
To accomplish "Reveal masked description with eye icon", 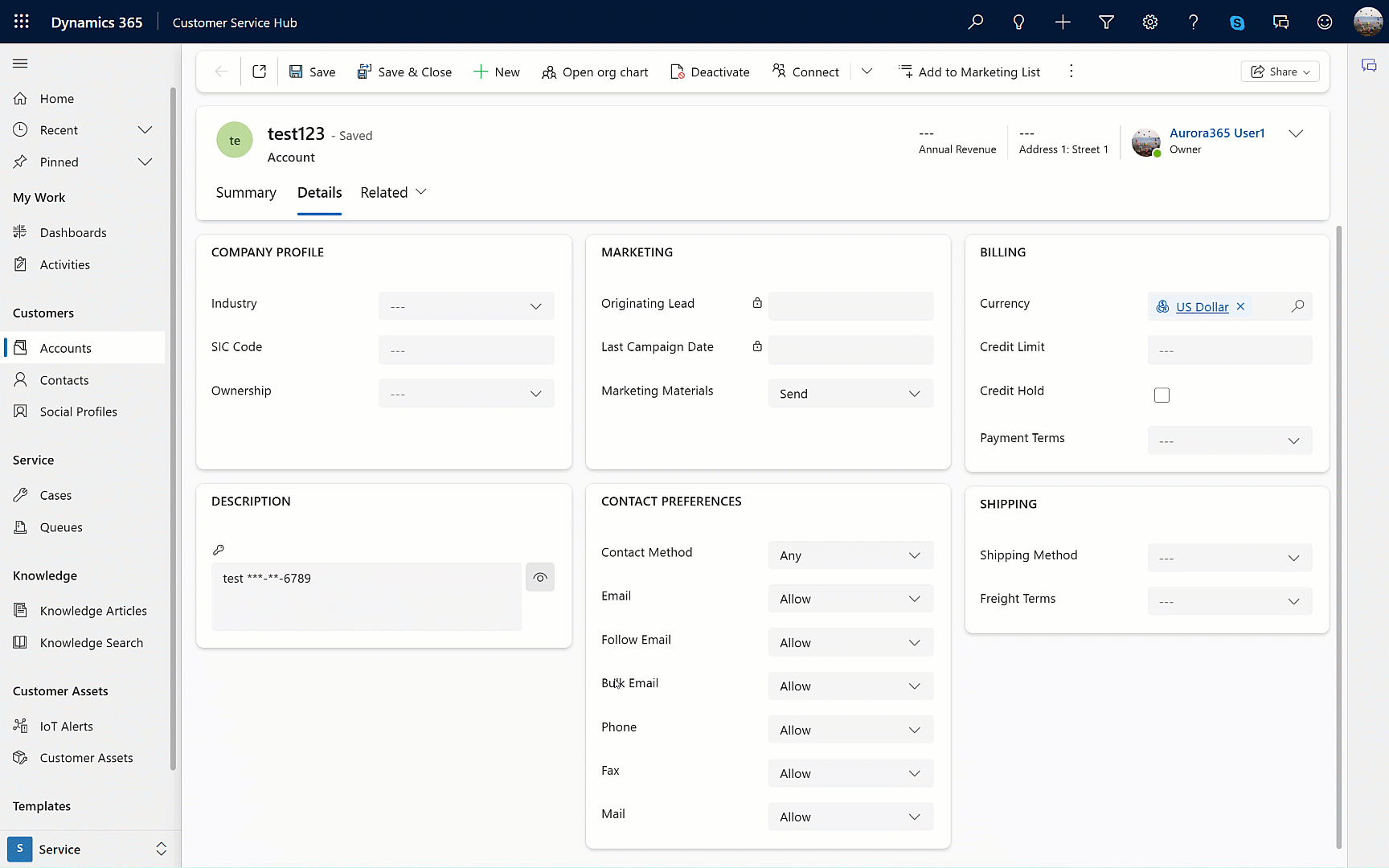I will point(540,577).
